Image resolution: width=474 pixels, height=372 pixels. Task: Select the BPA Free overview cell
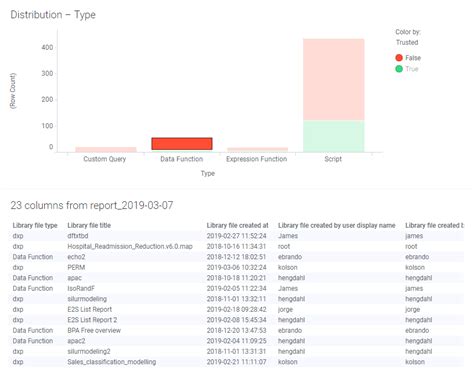point(94,330)
